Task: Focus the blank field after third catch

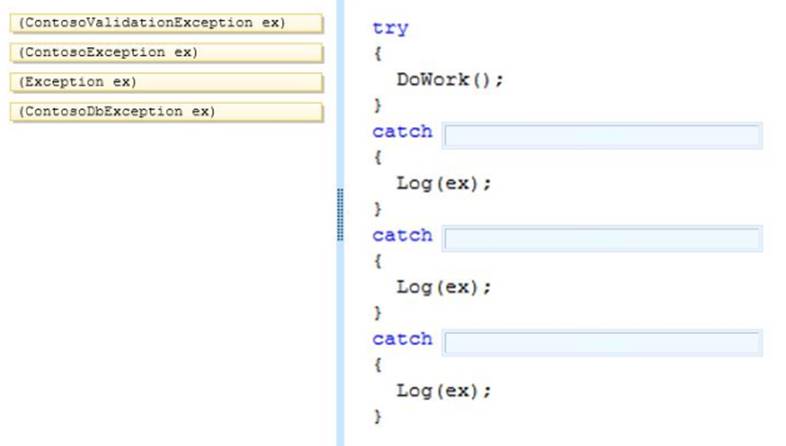Action: pyautogui.click(x=601, y=343)
